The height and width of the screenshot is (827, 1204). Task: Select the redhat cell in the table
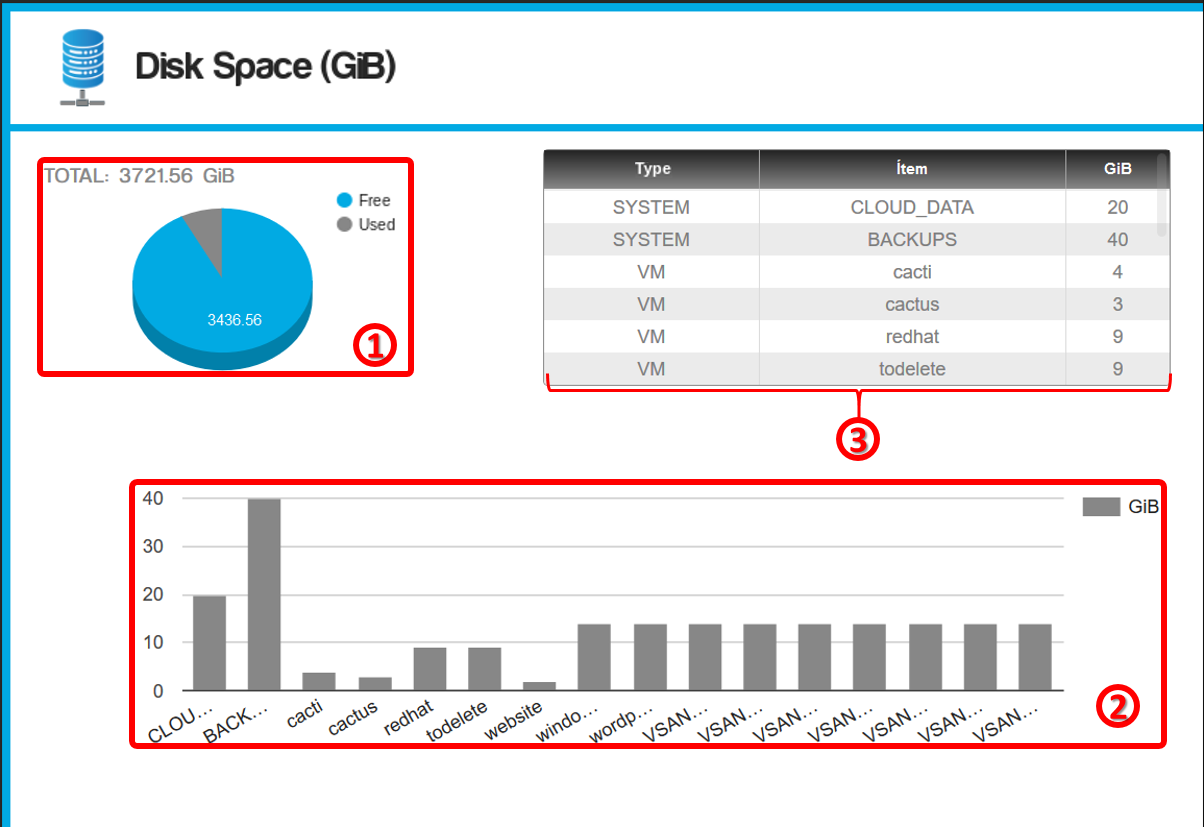tap(912, 337)
